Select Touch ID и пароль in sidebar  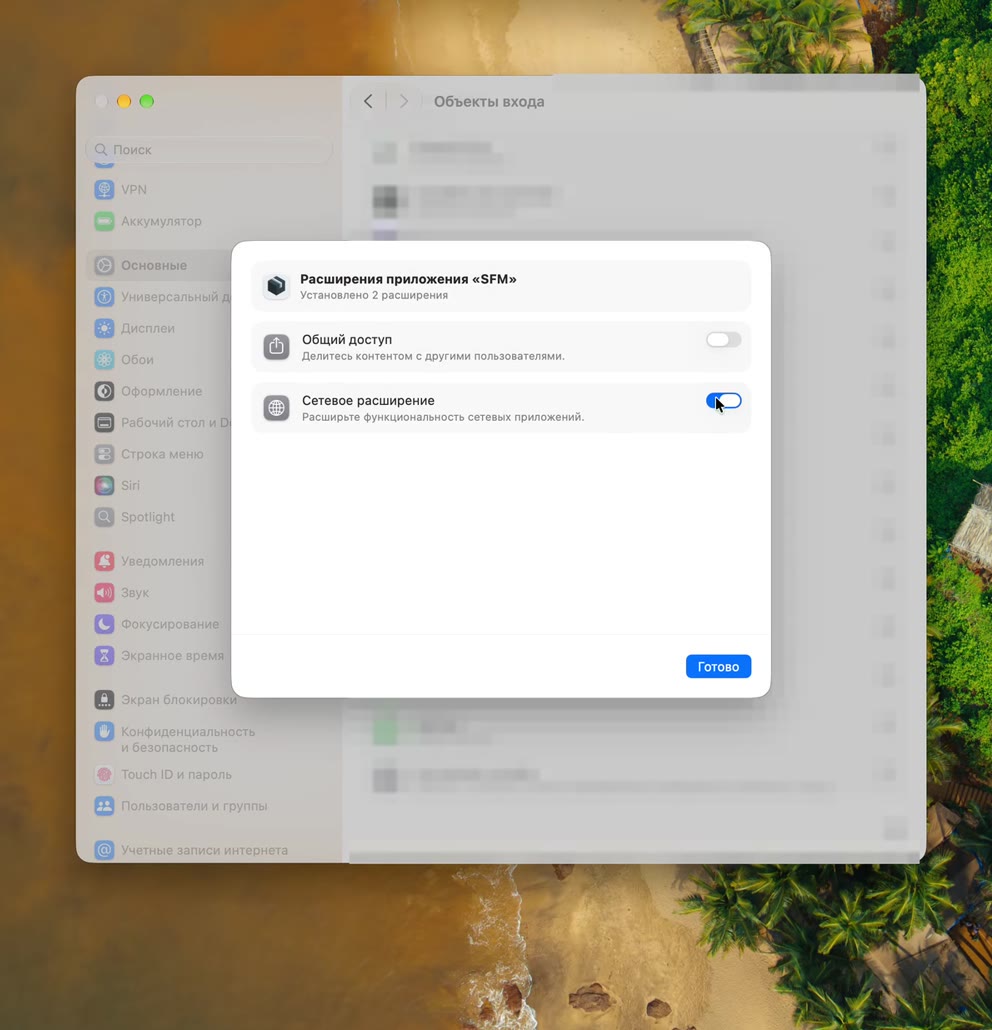pos(176,774)
